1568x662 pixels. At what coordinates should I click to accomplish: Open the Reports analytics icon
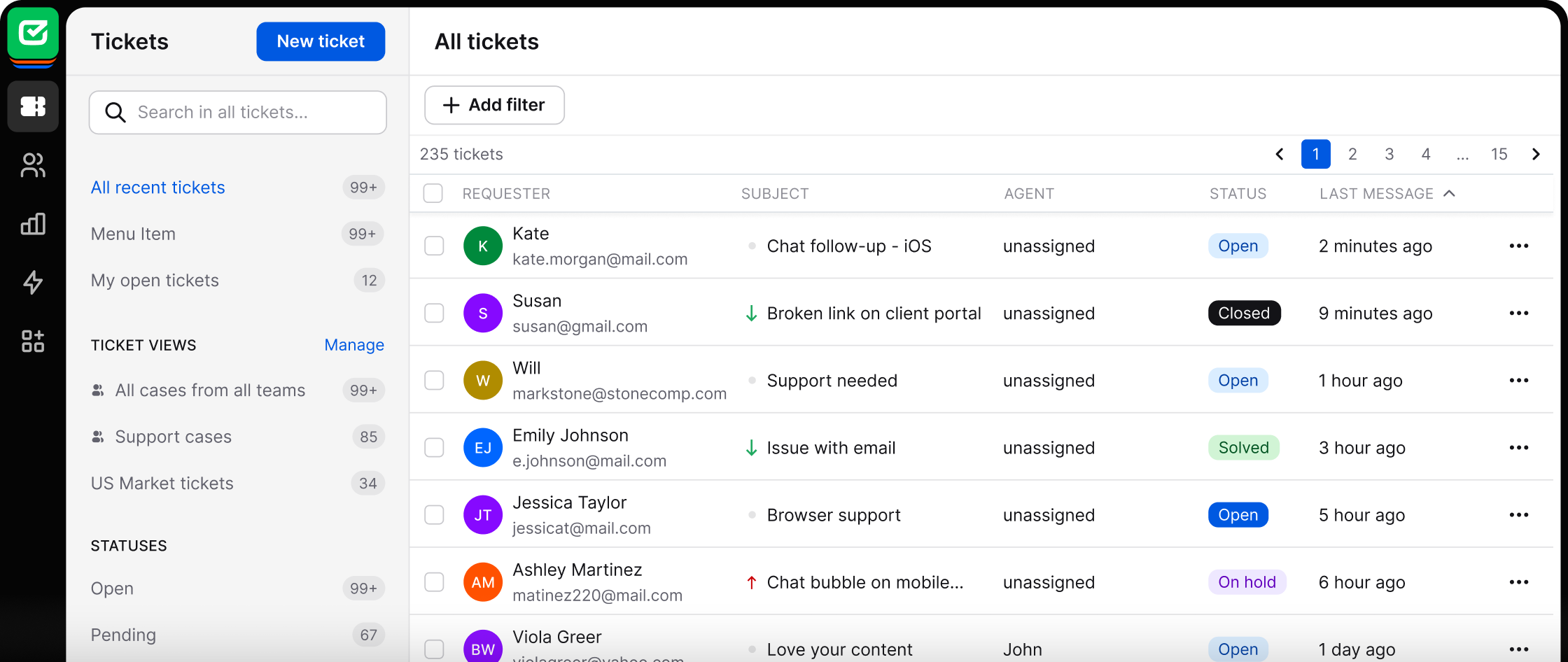click(32, 224)
